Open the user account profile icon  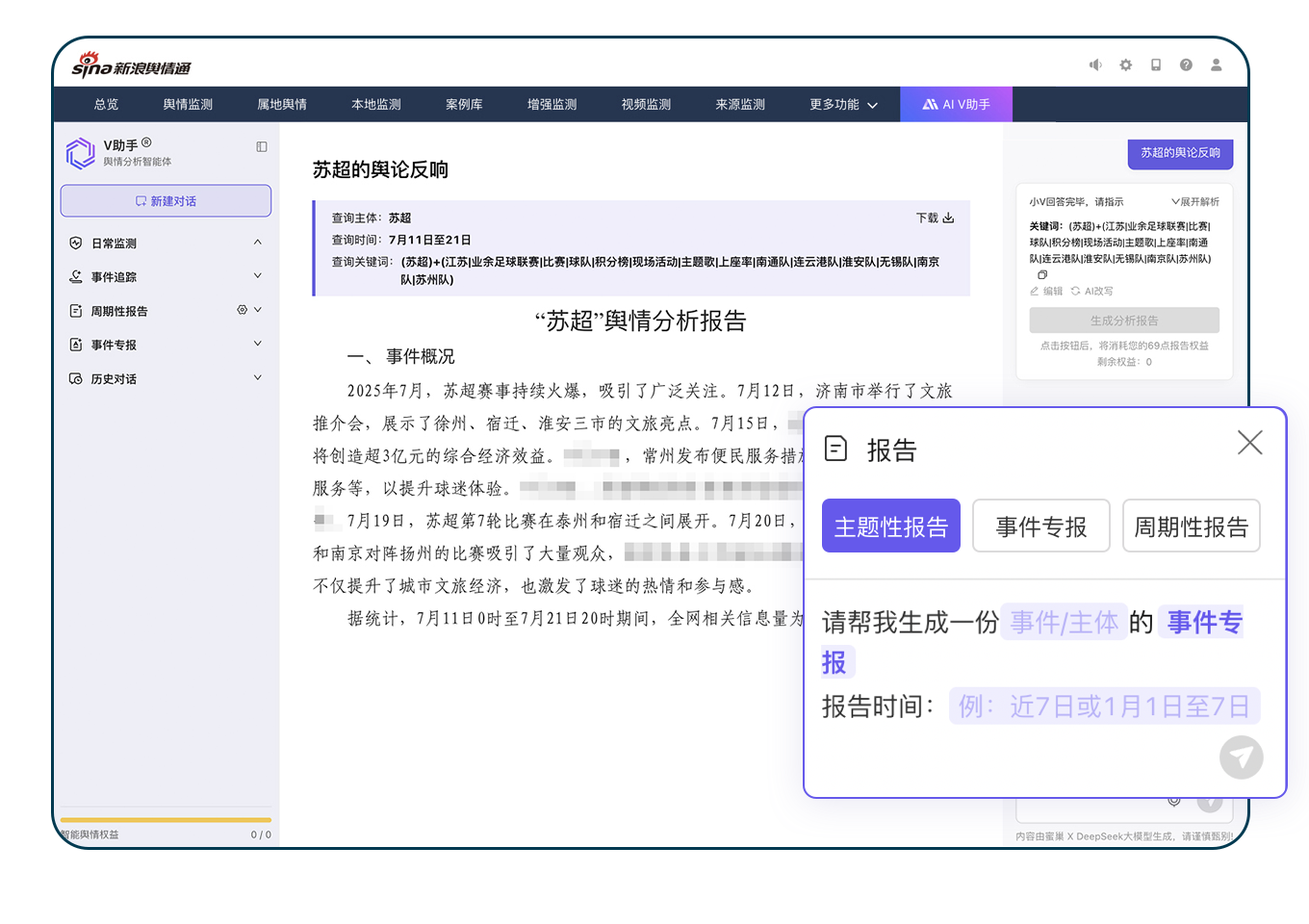[1216, 64]
